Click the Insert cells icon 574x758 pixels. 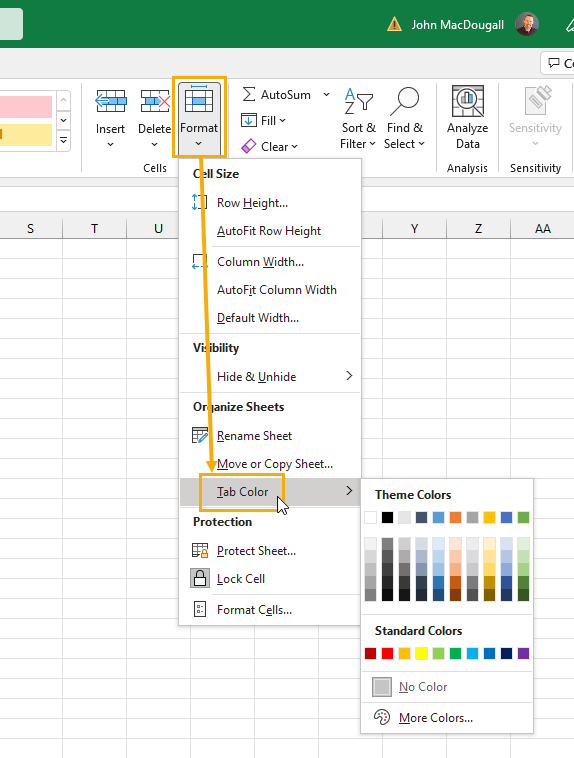(111, 102)
